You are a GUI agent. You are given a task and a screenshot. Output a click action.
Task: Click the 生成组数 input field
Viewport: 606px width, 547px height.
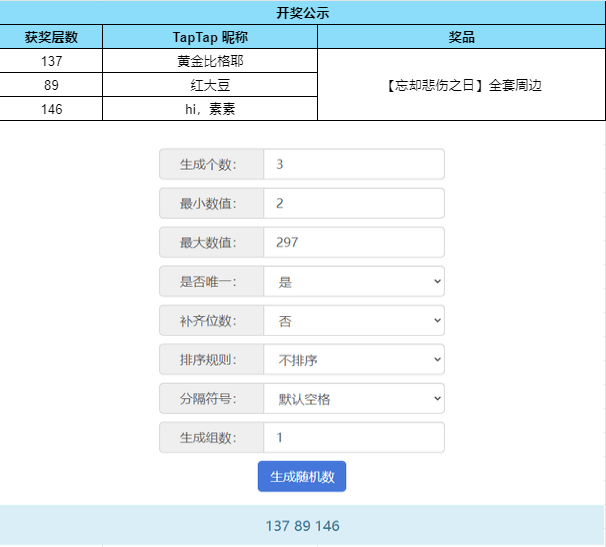354,438
